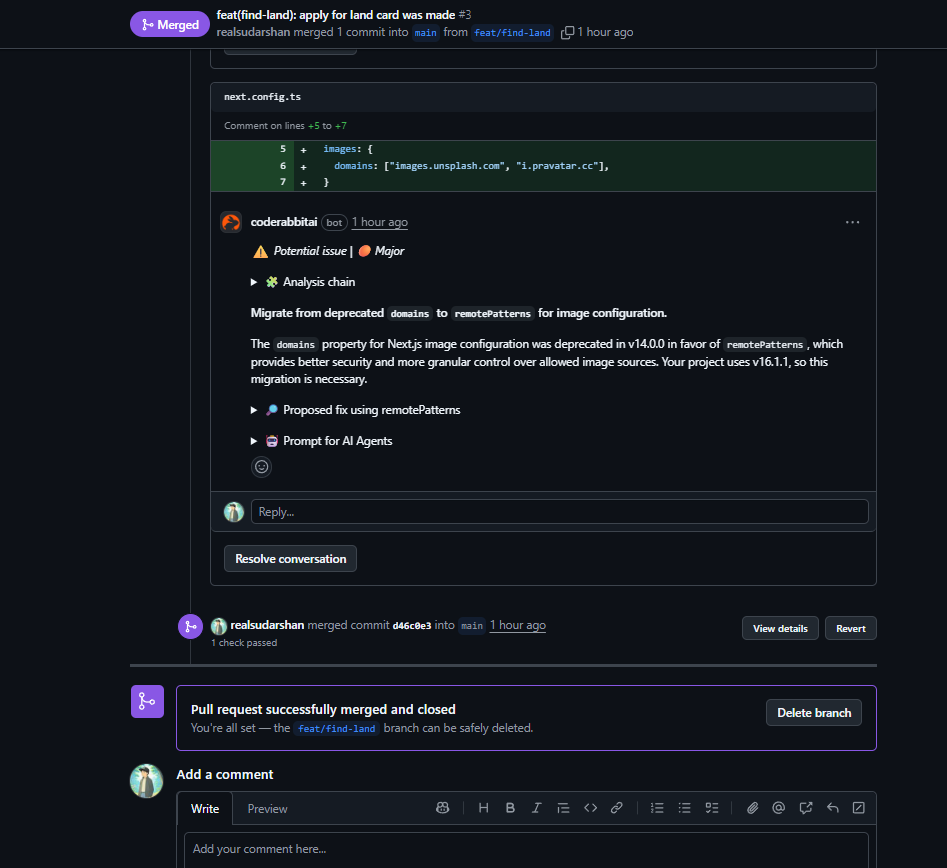947x868 pixels.
Task: Click inside the Add your comment field
Action: point(450,848)
